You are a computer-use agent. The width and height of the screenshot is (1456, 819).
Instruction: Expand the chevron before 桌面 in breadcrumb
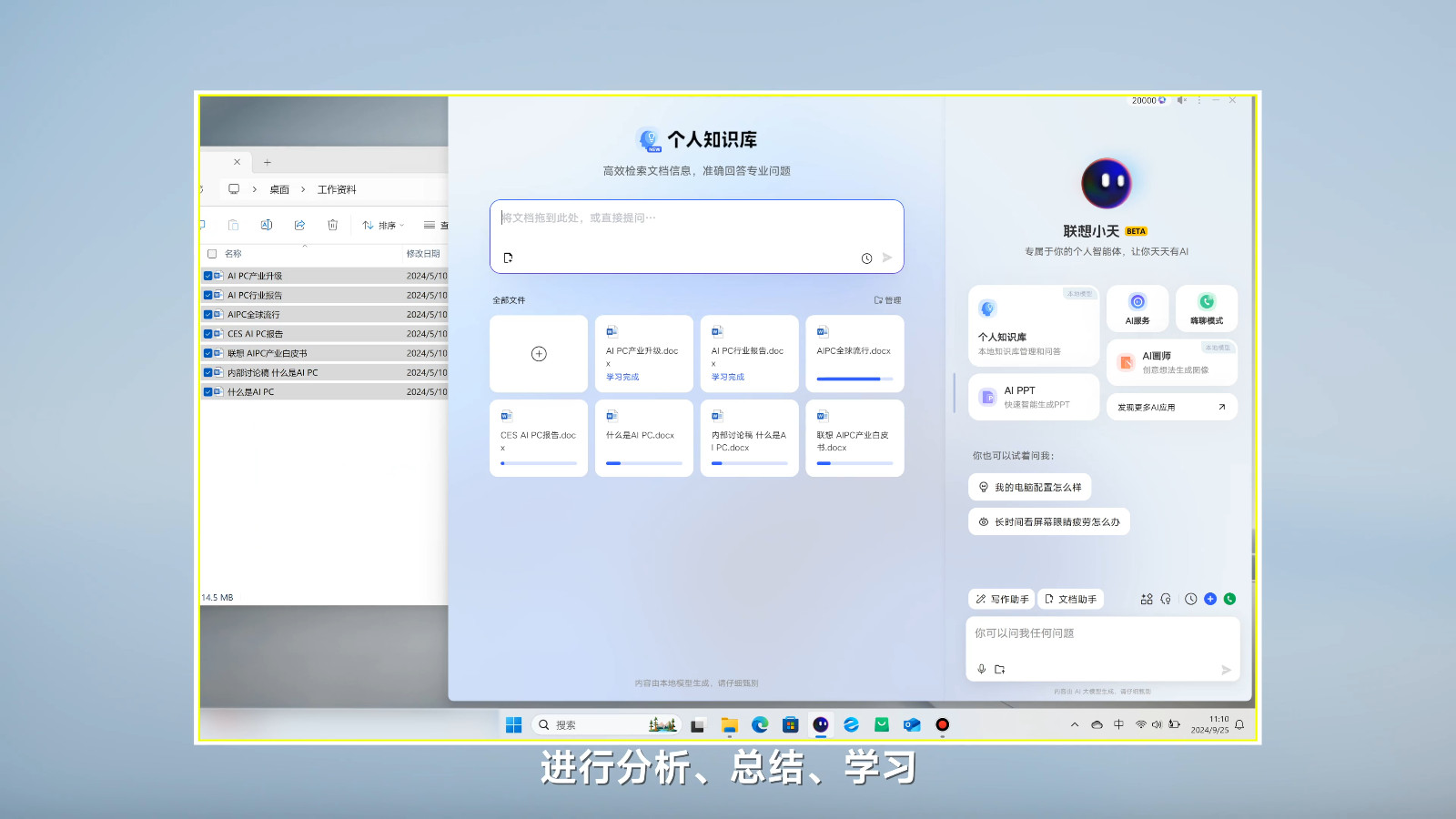(254, 189)
